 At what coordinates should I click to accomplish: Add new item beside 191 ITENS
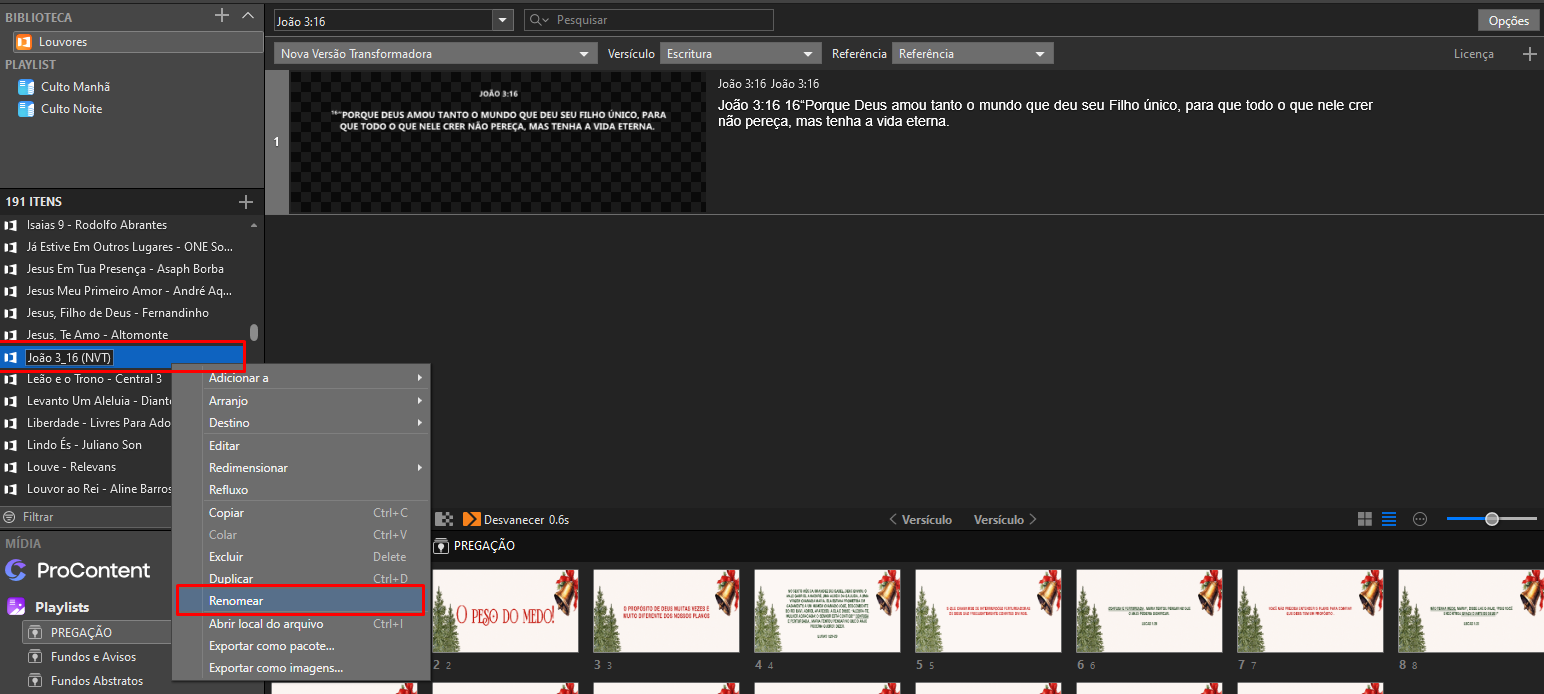click(x=246, y=202)
